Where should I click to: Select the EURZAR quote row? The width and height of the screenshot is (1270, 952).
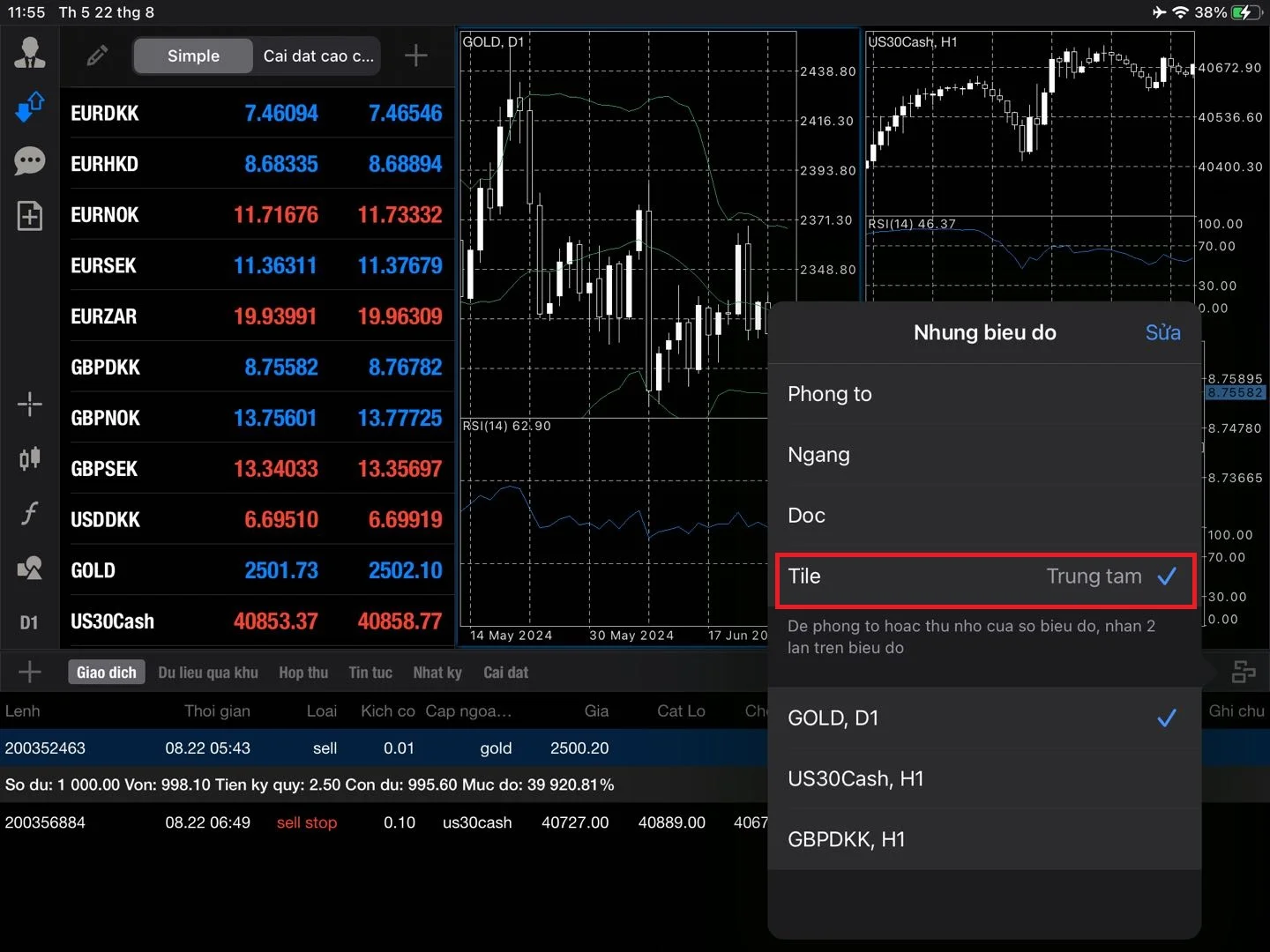[x=258, y=316]
